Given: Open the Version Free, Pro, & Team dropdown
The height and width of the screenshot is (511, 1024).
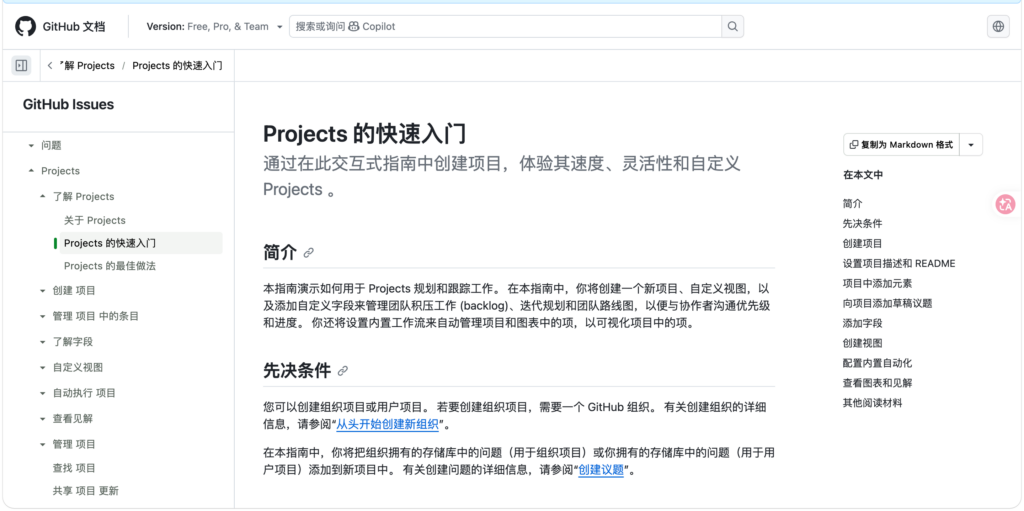Looking at the screenshot, I should pos(214,27).
